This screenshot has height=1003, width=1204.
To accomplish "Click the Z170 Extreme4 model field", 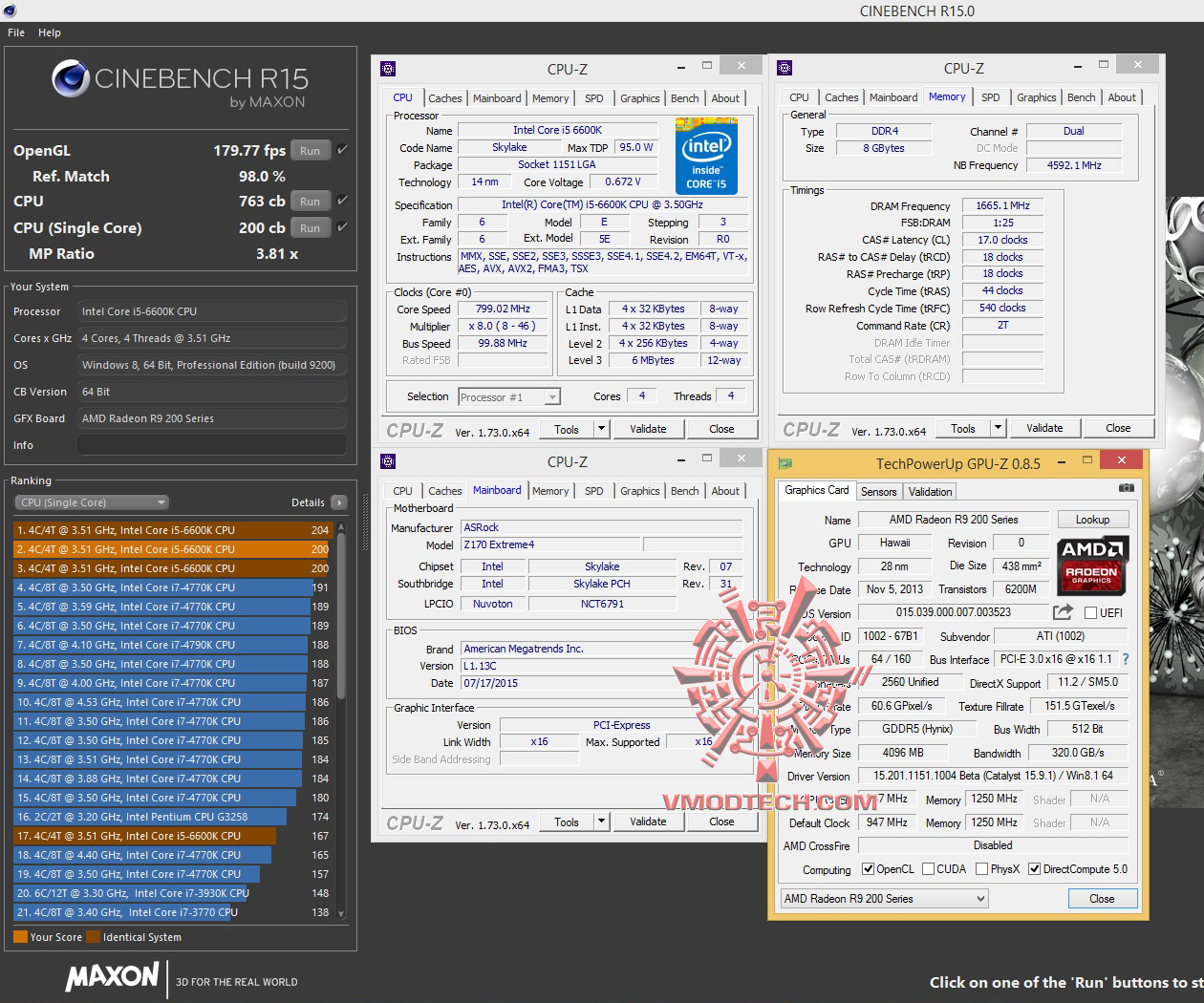I will point(551,544).
